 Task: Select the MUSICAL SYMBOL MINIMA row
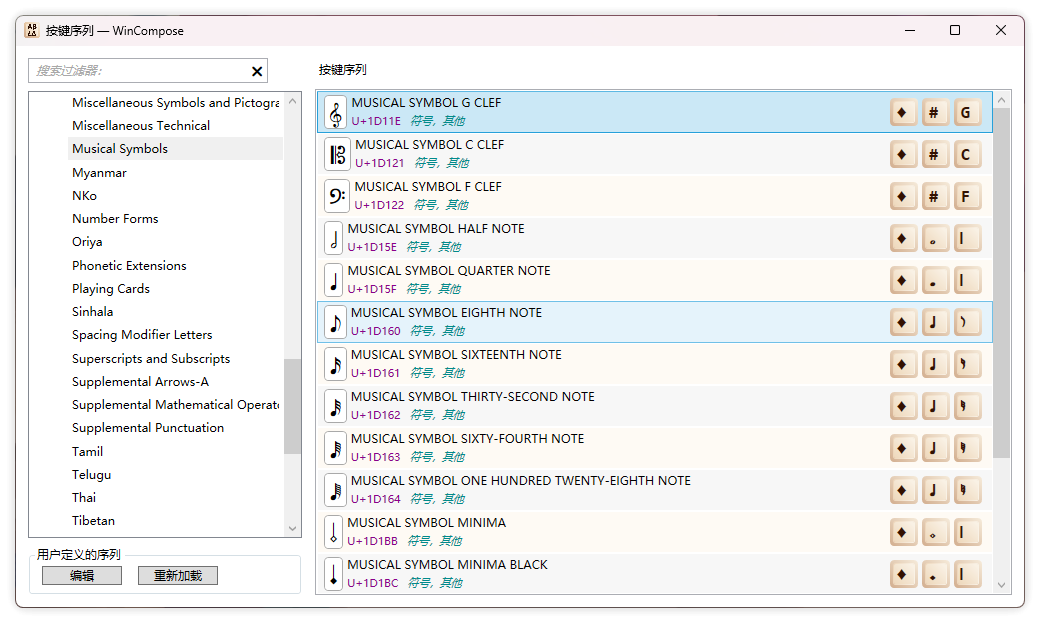(600, 532)
